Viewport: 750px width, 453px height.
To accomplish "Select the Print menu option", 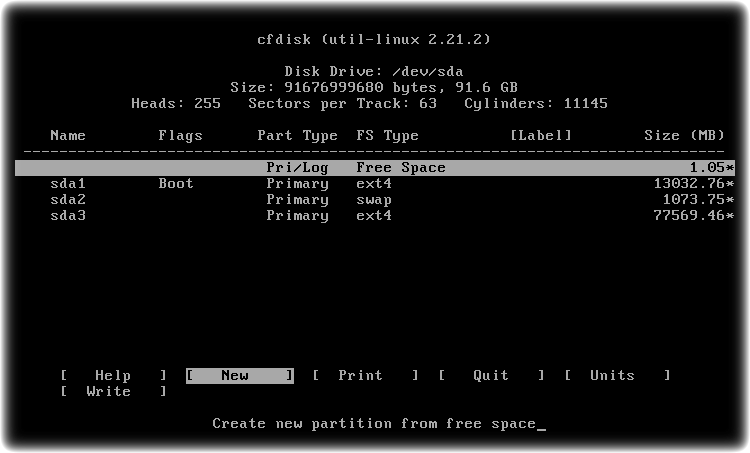I will (x=366, y=376).
